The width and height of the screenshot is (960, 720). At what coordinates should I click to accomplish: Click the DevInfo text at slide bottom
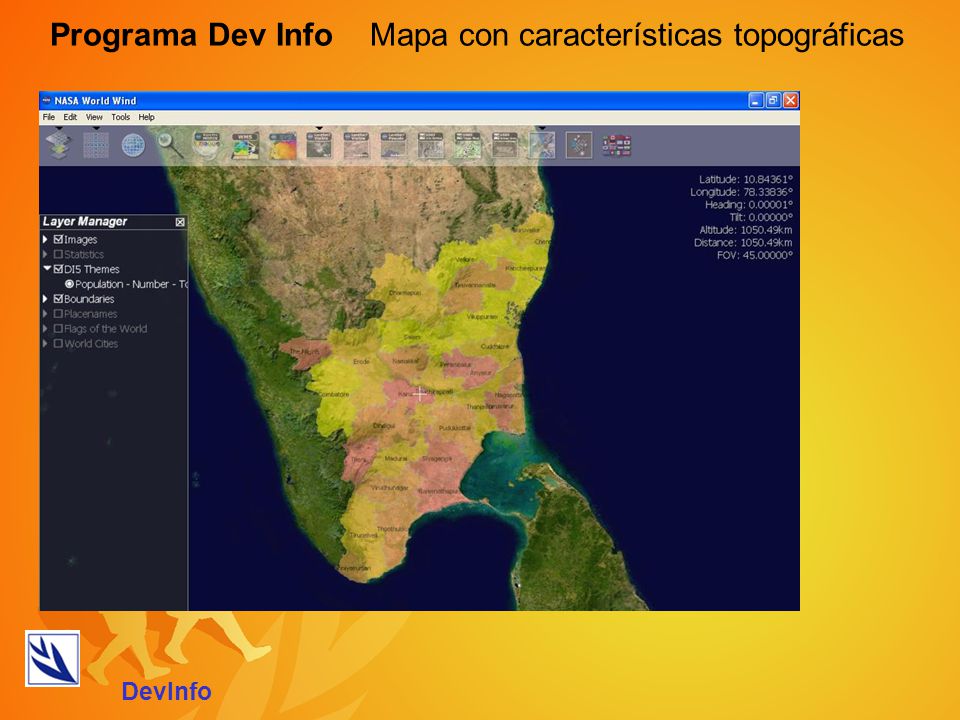[167, 691]
